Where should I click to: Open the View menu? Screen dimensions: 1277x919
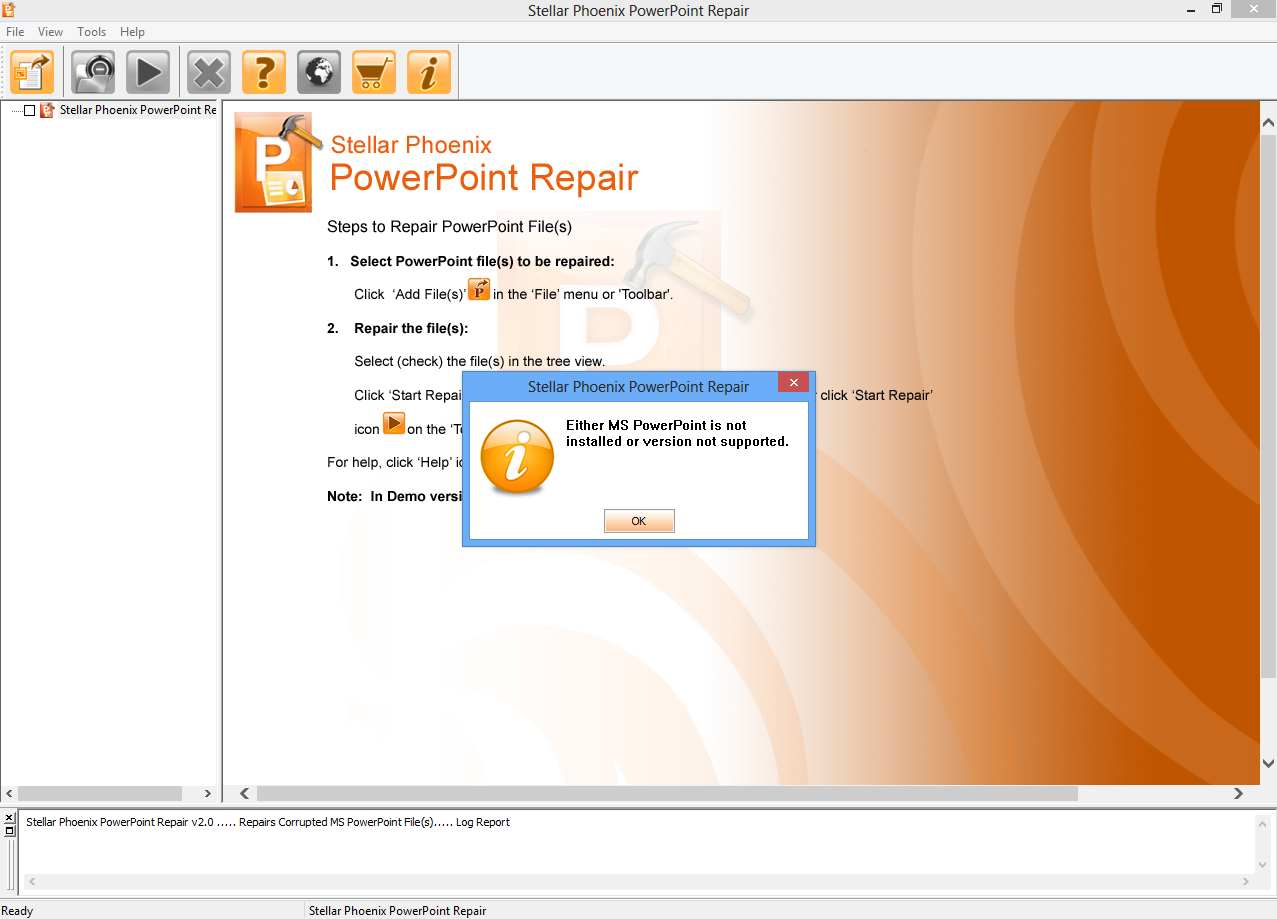coord(50,32)
